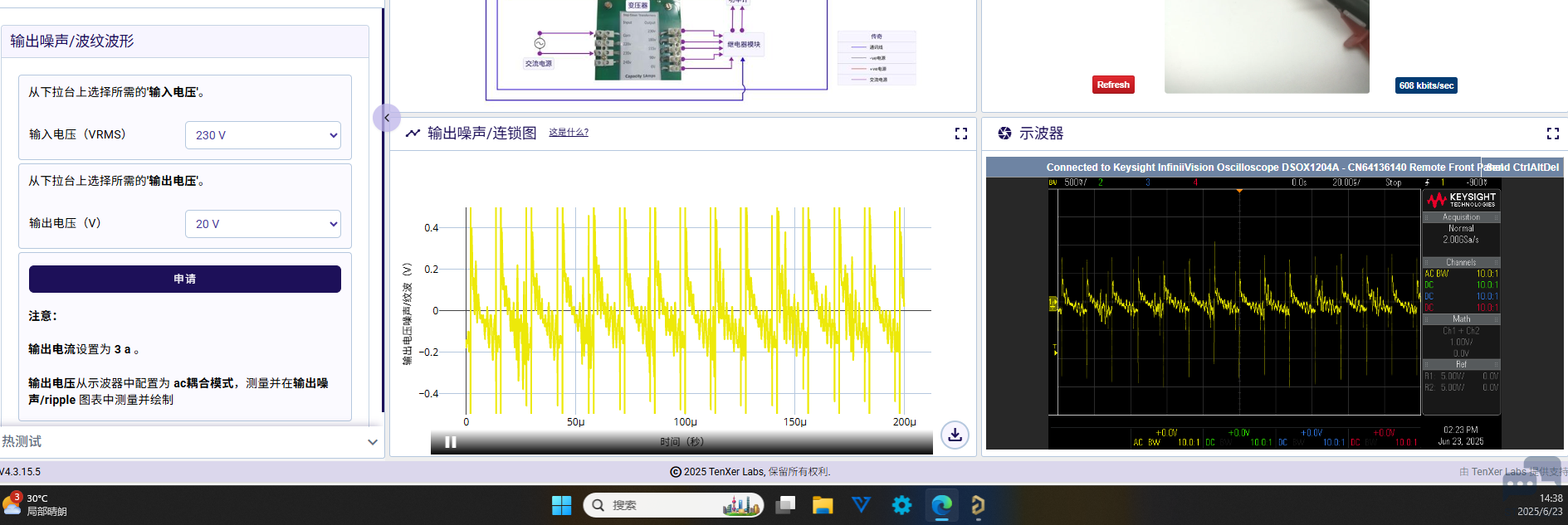Open Task View on taskbar

pos(785,505)
